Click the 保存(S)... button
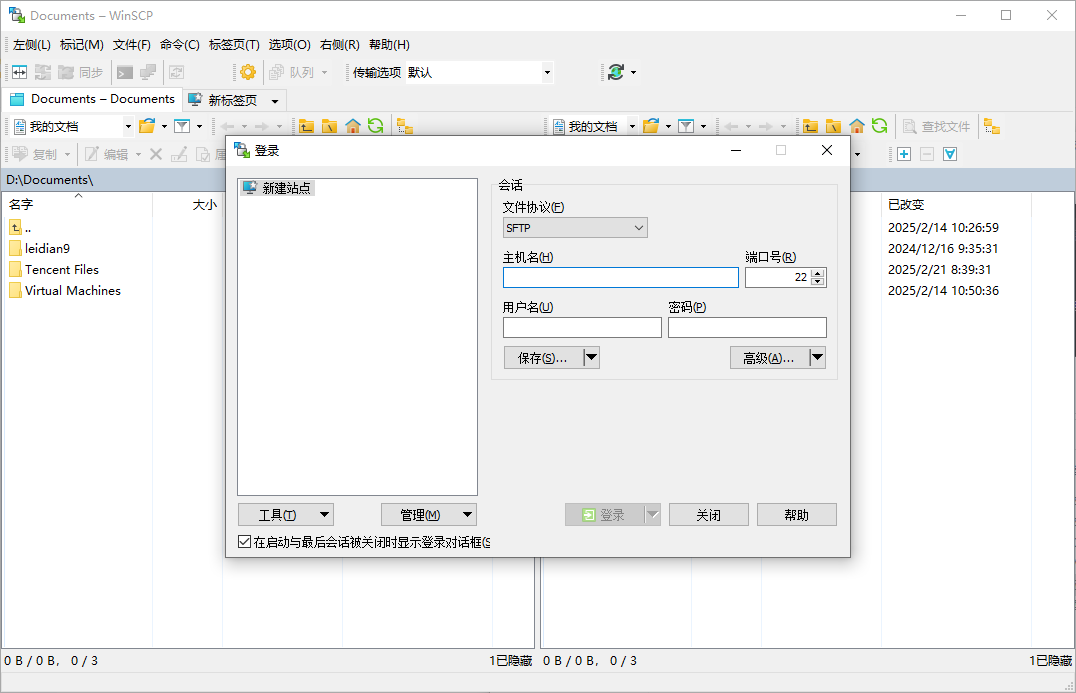 pos(543,357)
